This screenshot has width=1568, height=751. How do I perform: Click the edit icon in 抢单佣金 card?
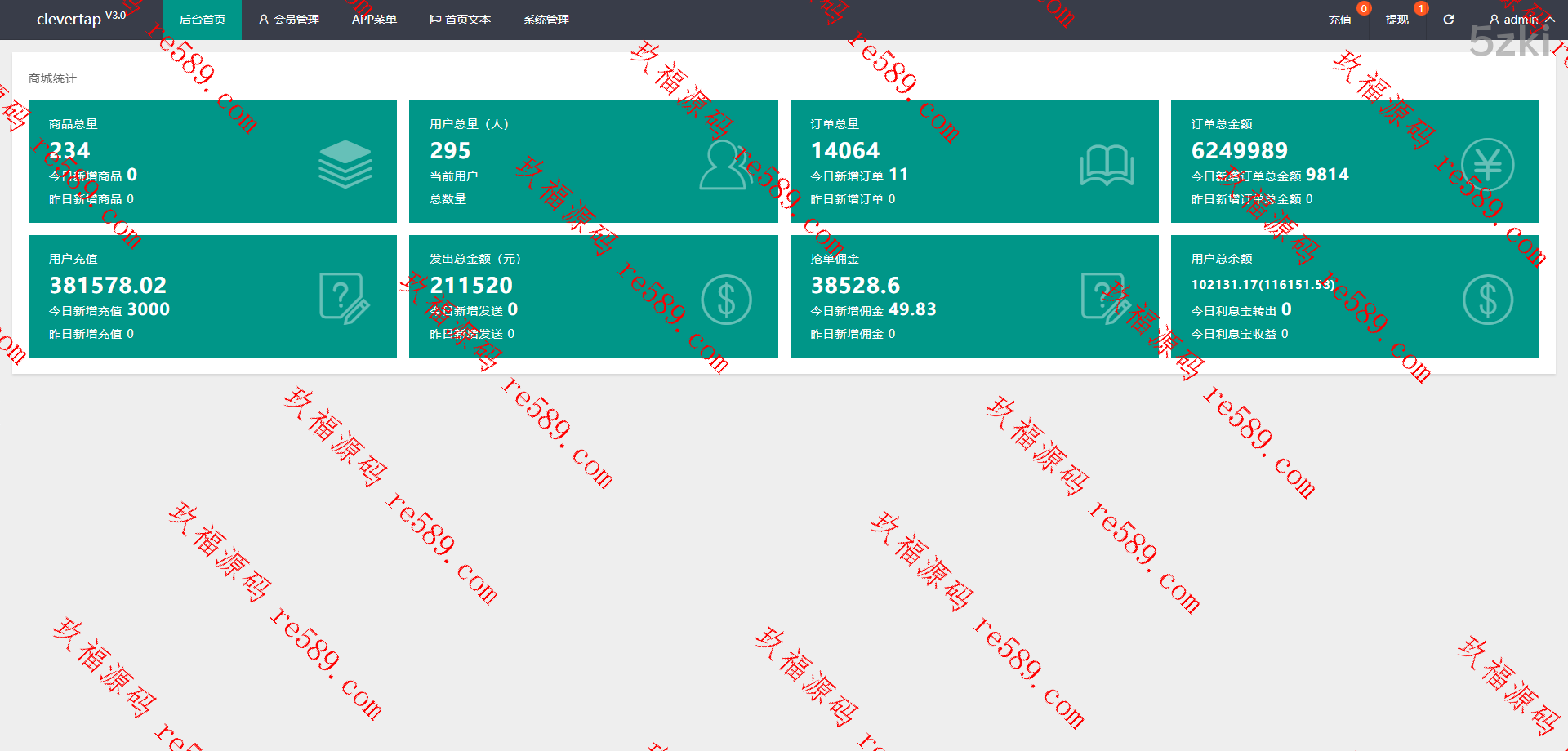click(1106, 299)
